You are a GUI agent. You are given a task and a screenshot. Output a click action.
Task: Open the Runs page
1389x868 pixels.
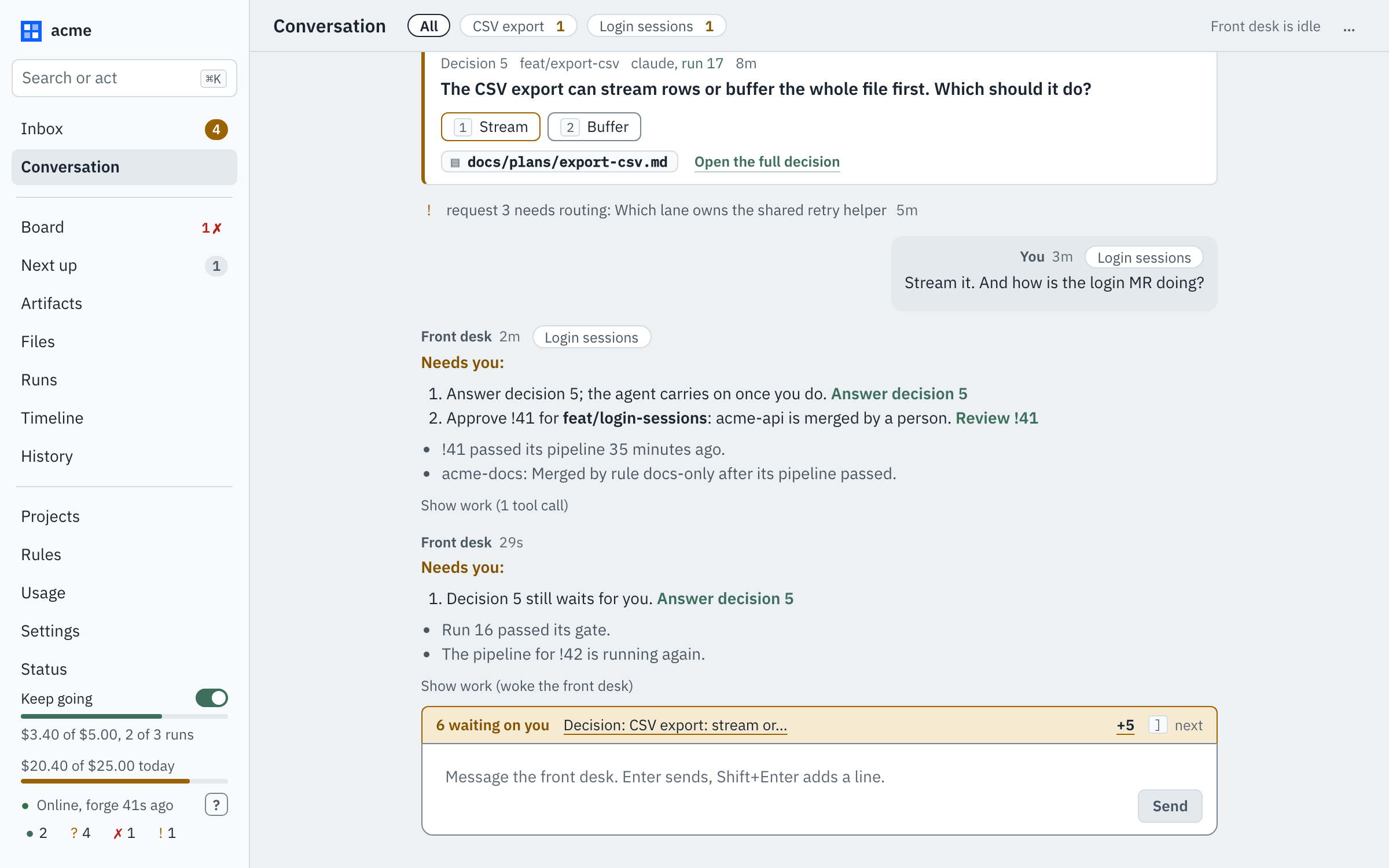point(124,380)
